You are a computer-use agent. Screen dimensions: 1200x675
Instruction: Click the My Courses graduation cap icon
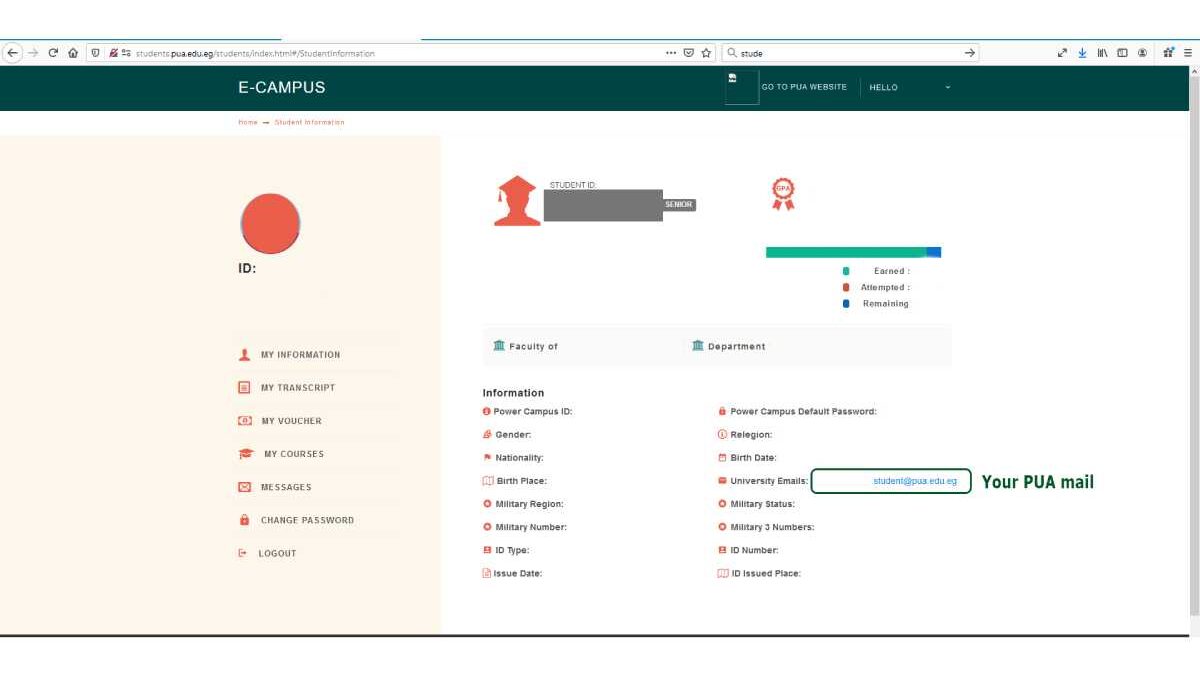coord(246,454)
